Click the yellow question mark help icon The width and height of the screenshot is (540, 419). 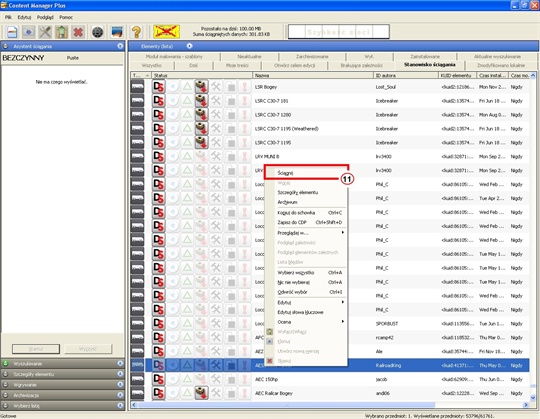point(136,32)
